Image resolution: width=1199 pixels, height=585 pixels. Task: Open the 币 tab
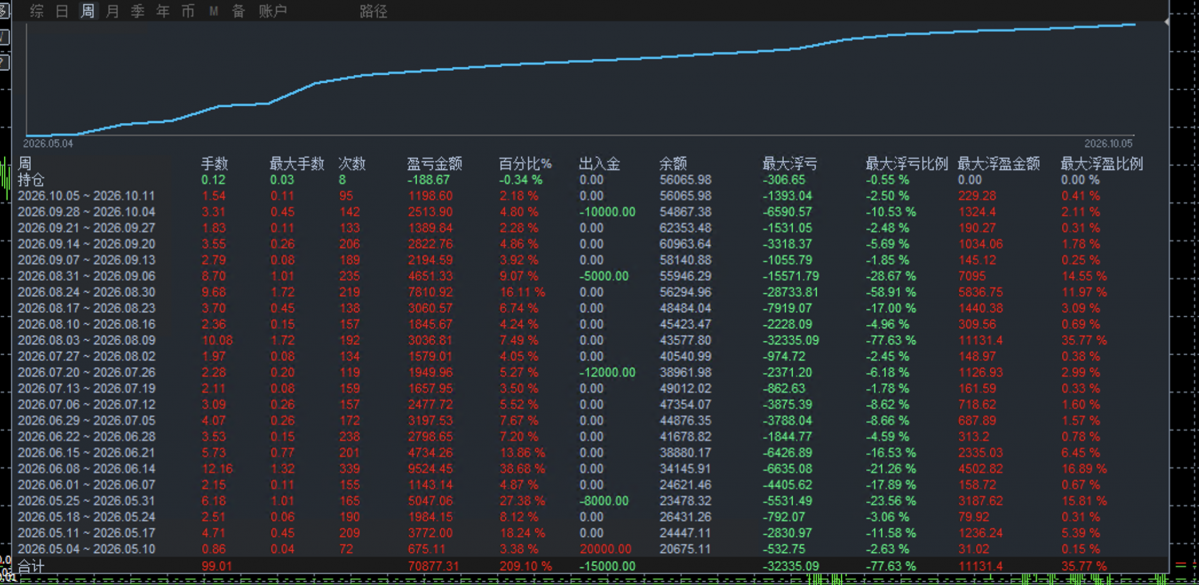(x=188, y=11)
